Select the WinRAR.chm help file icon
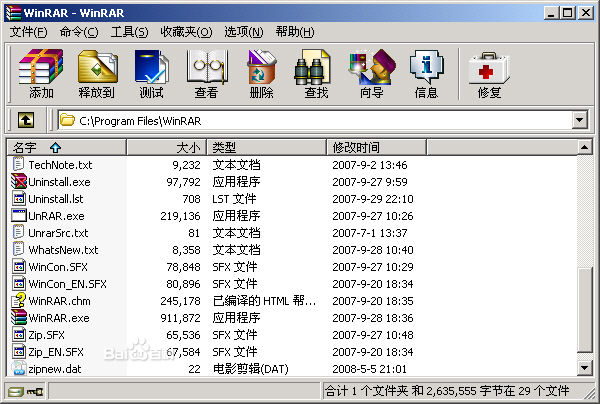 (x=19, y=301)
